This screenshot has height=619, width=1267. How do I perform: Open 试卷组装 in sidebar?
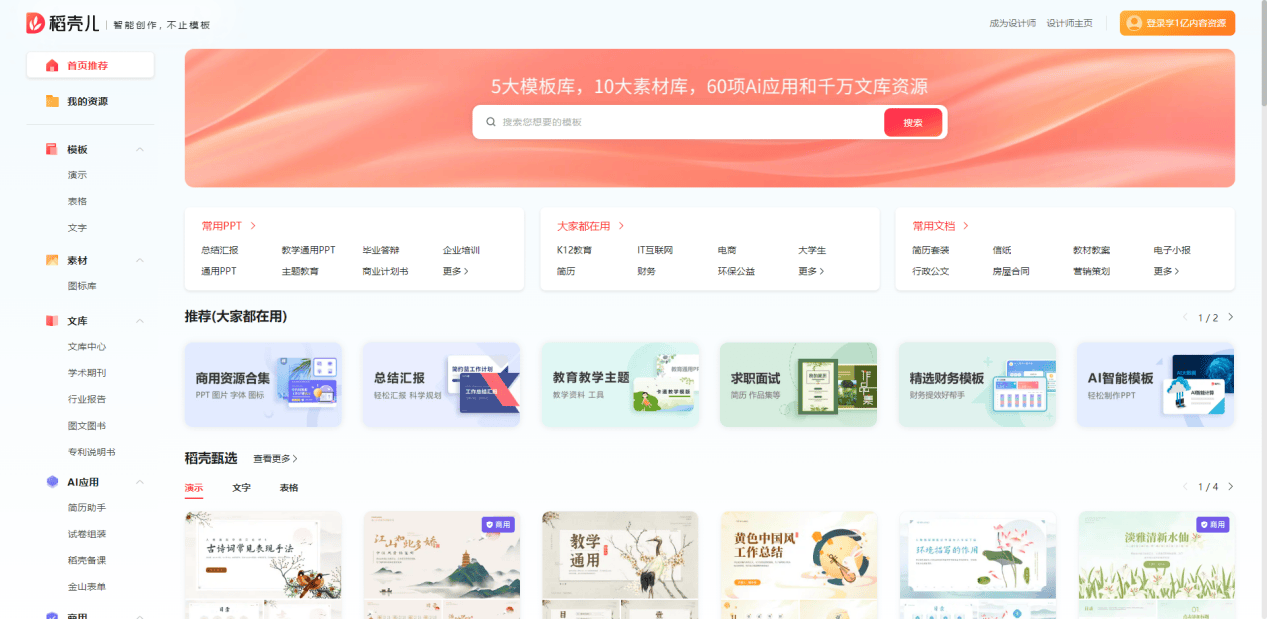coord(87,534)
